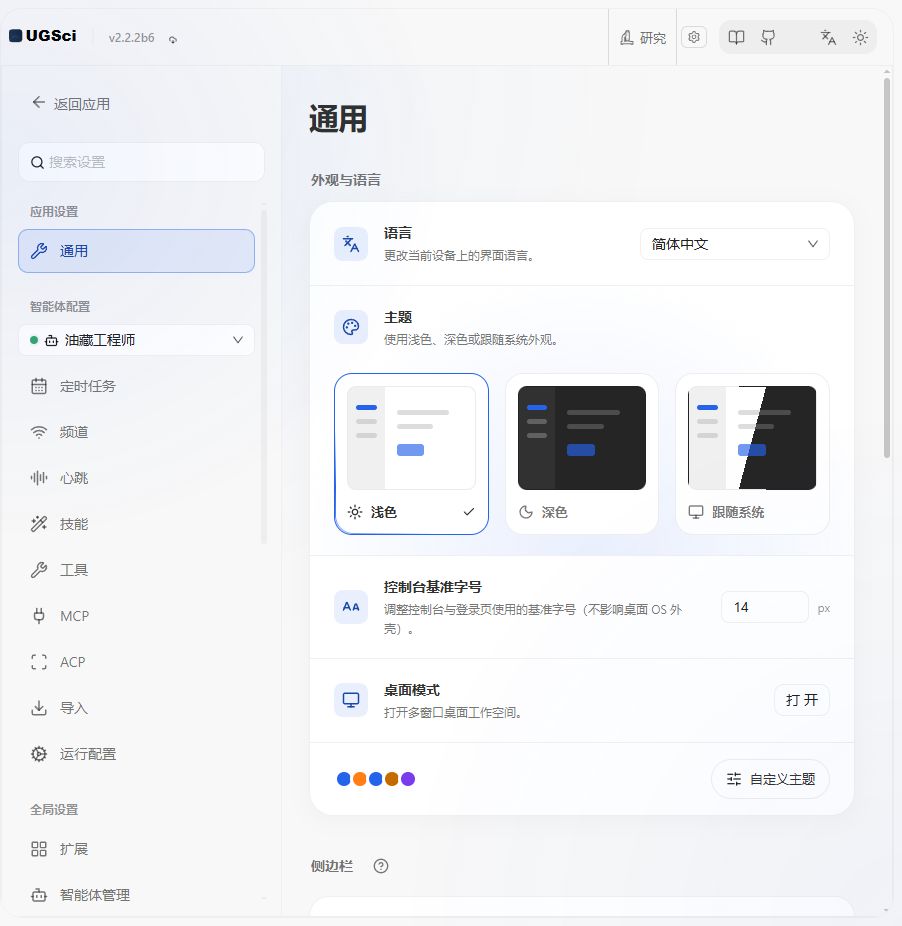Click the settings gear icon in top bar
Viewport: 902px width, 926px height.
[694, 37]
